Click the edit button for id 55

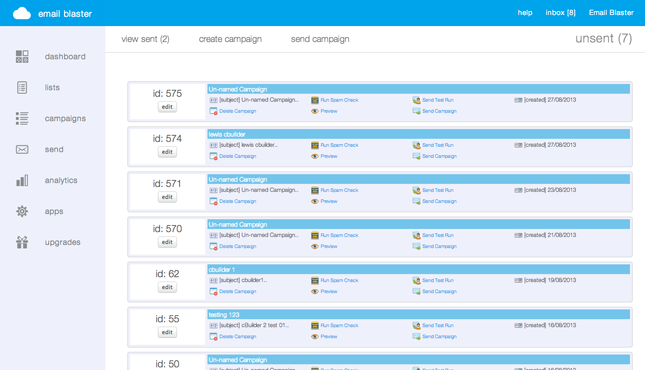(167, 332)
